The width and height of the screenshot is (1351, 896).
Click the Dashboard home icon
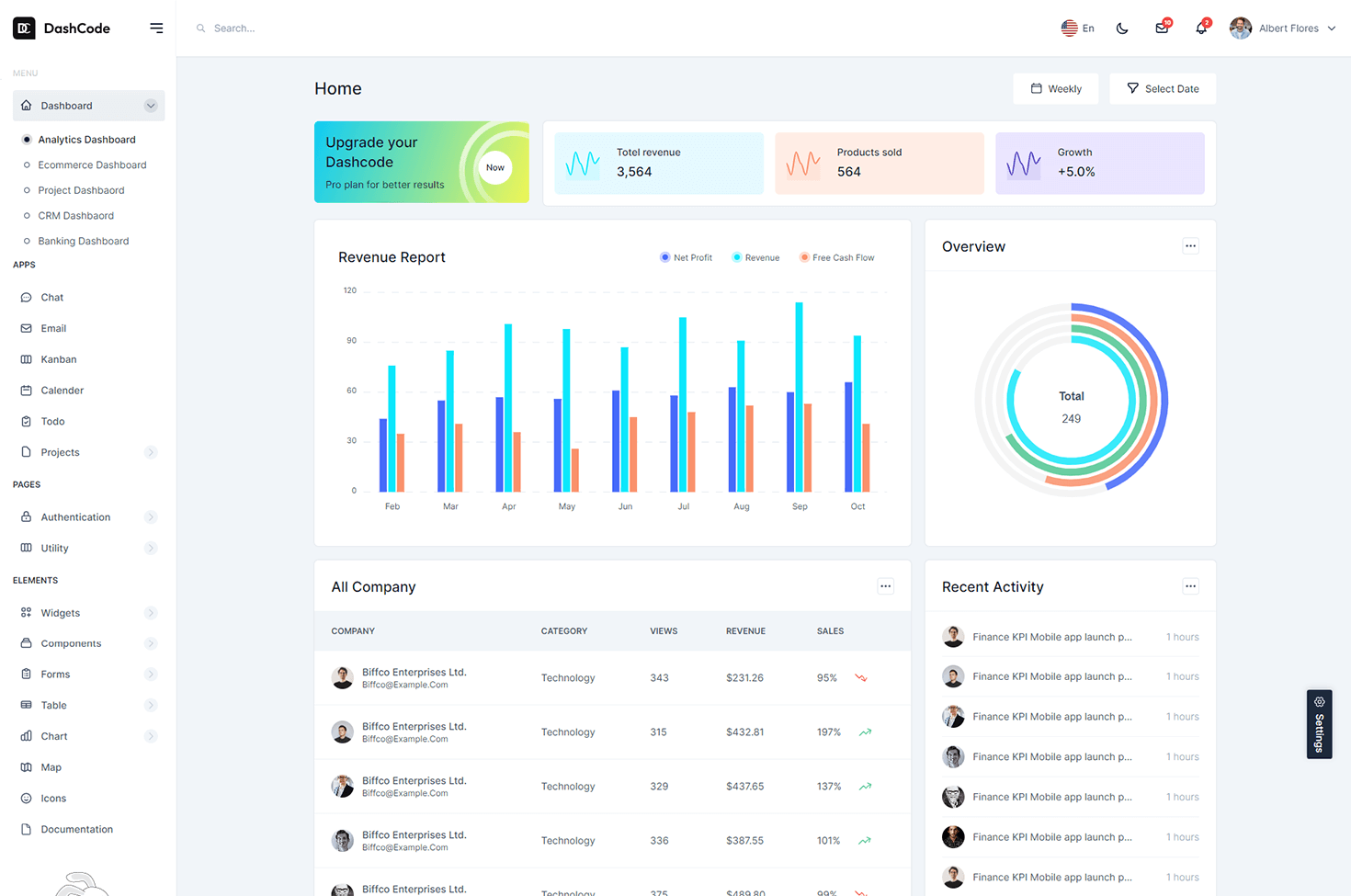coord(26,106)
